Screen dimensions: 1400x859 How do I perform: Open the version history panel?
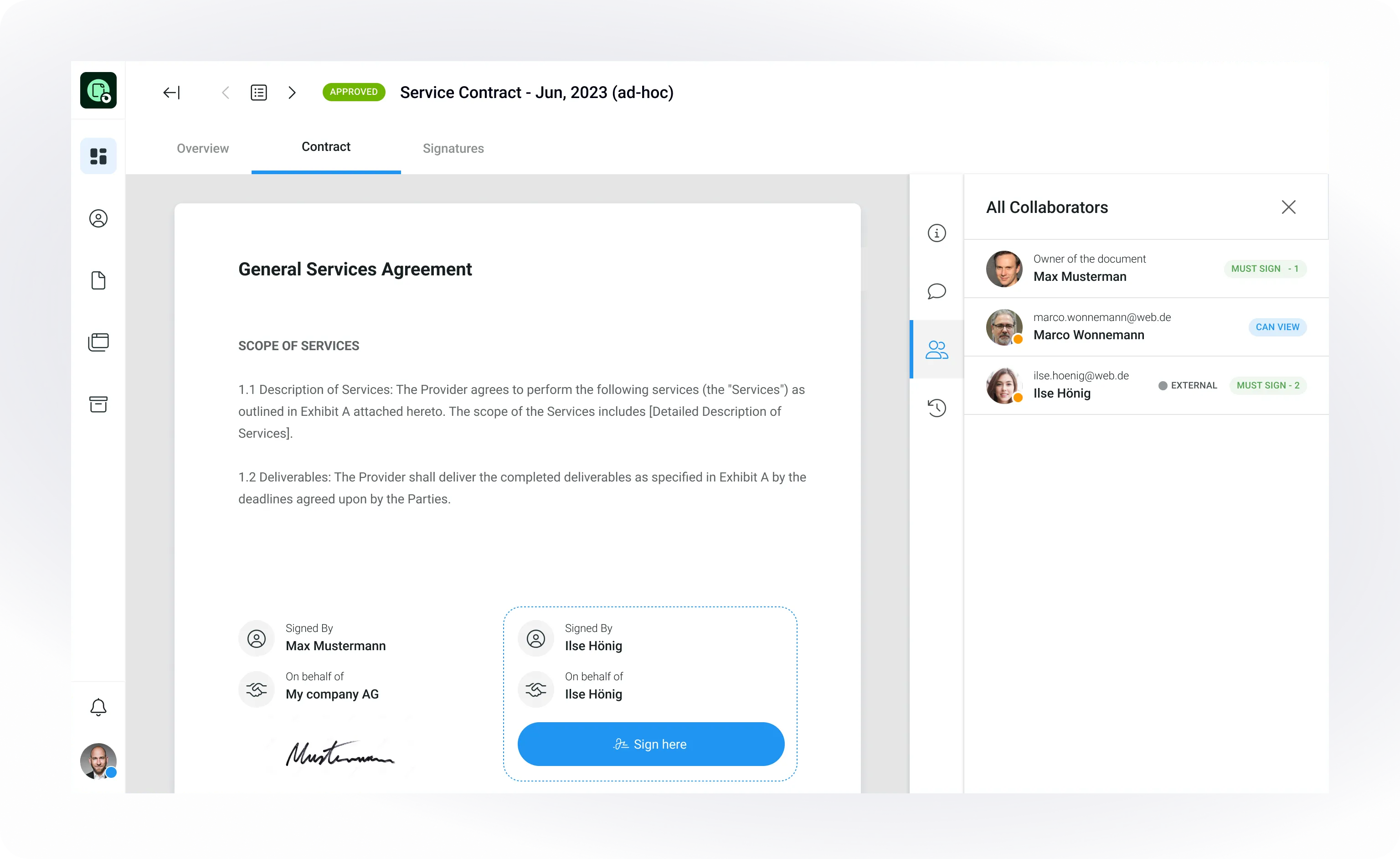point(937,408)
